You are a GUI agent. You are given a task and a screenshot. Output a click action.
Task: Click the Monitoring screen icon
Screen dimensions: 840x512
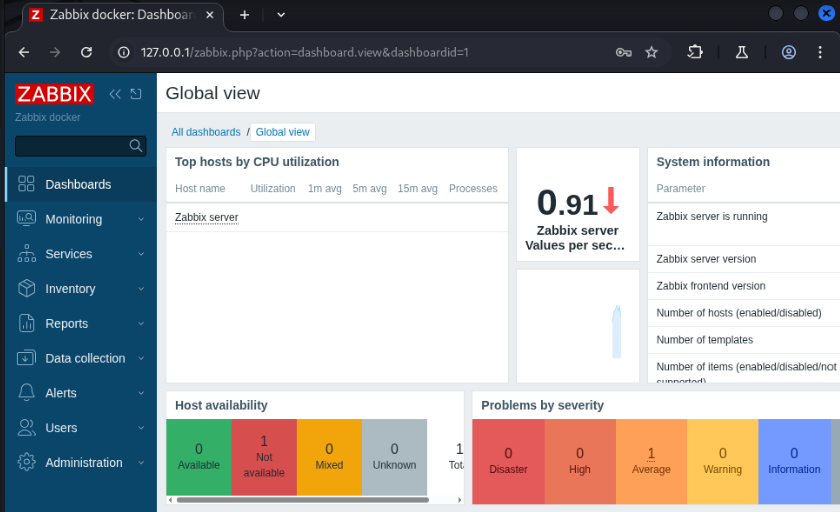click(26, 219)
